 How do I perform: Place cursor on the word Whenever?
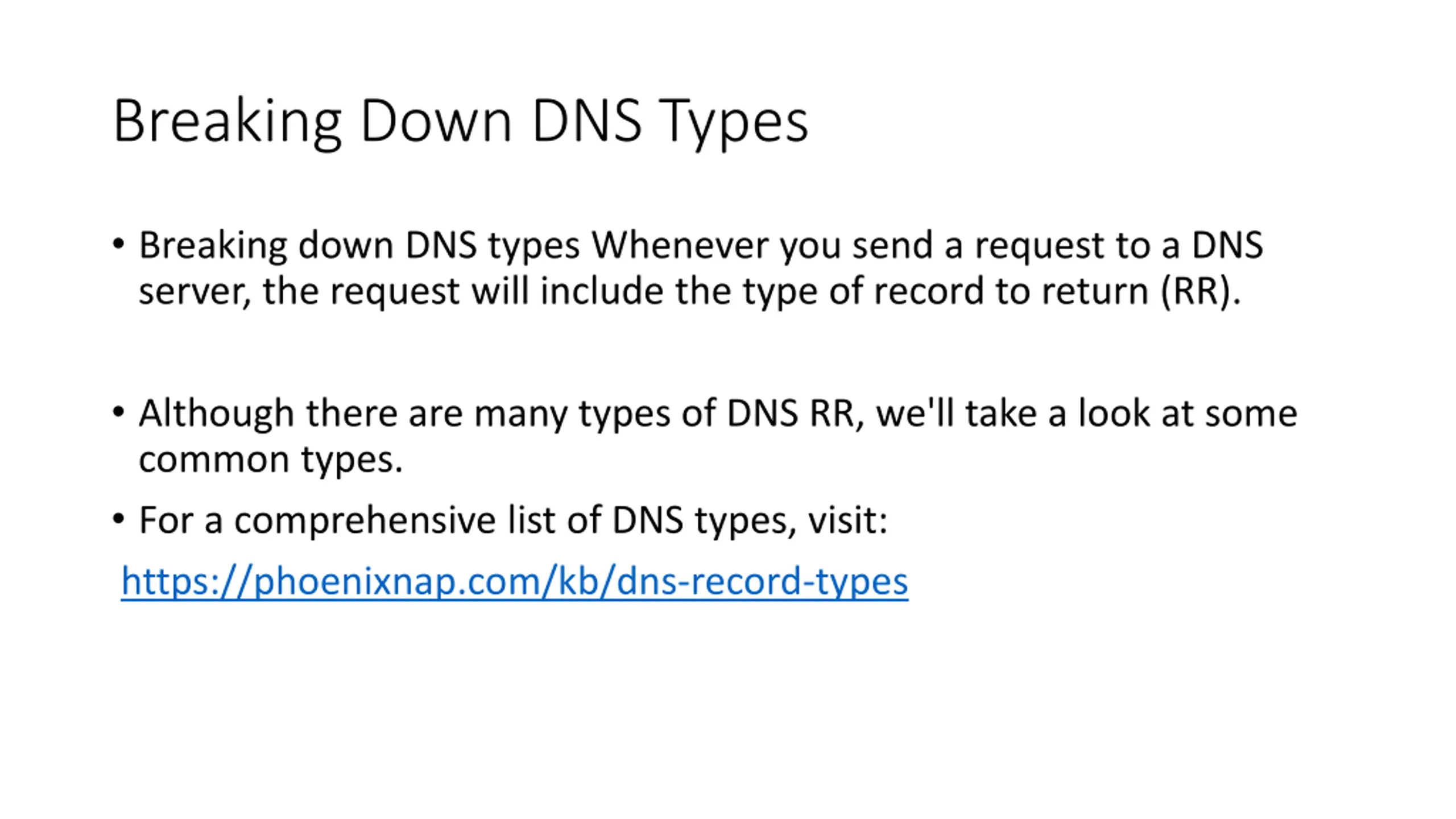point(680,245)
